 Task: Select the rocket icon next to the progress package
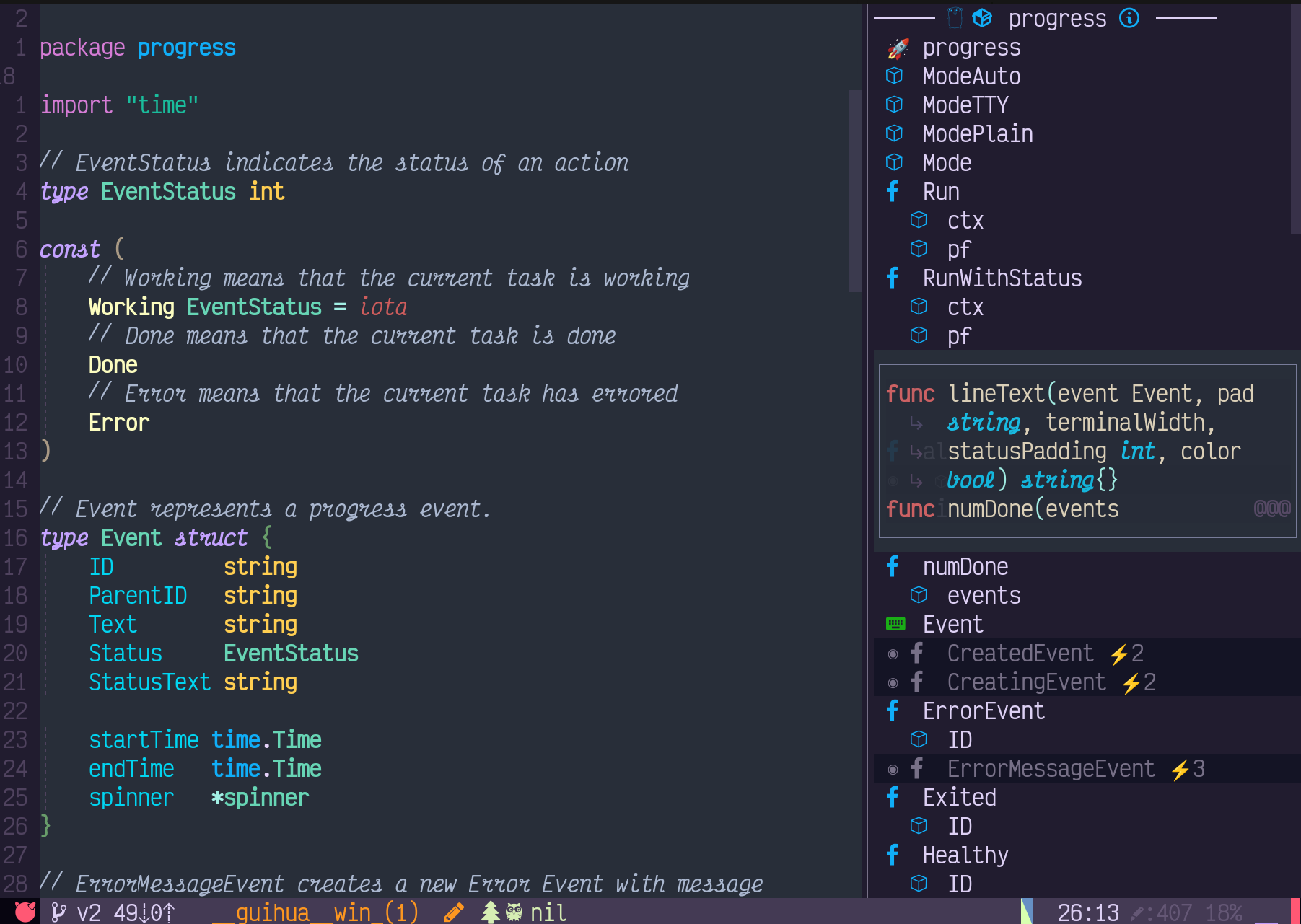click(897, 48)
